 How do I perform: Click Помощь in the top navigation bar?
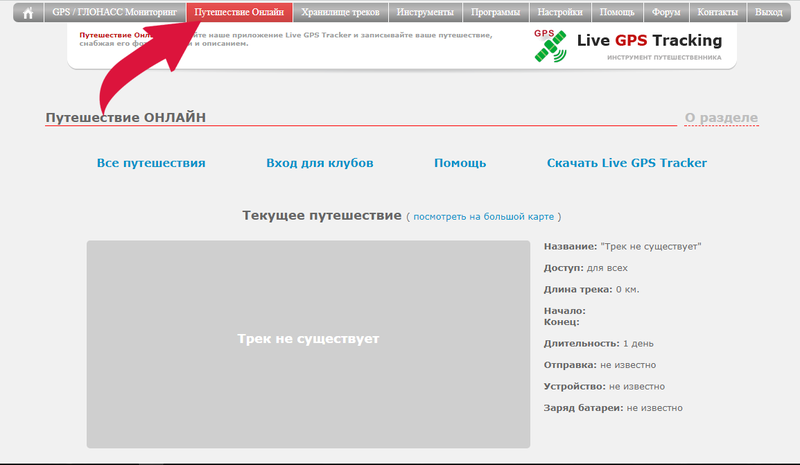(x=616, y=13)
